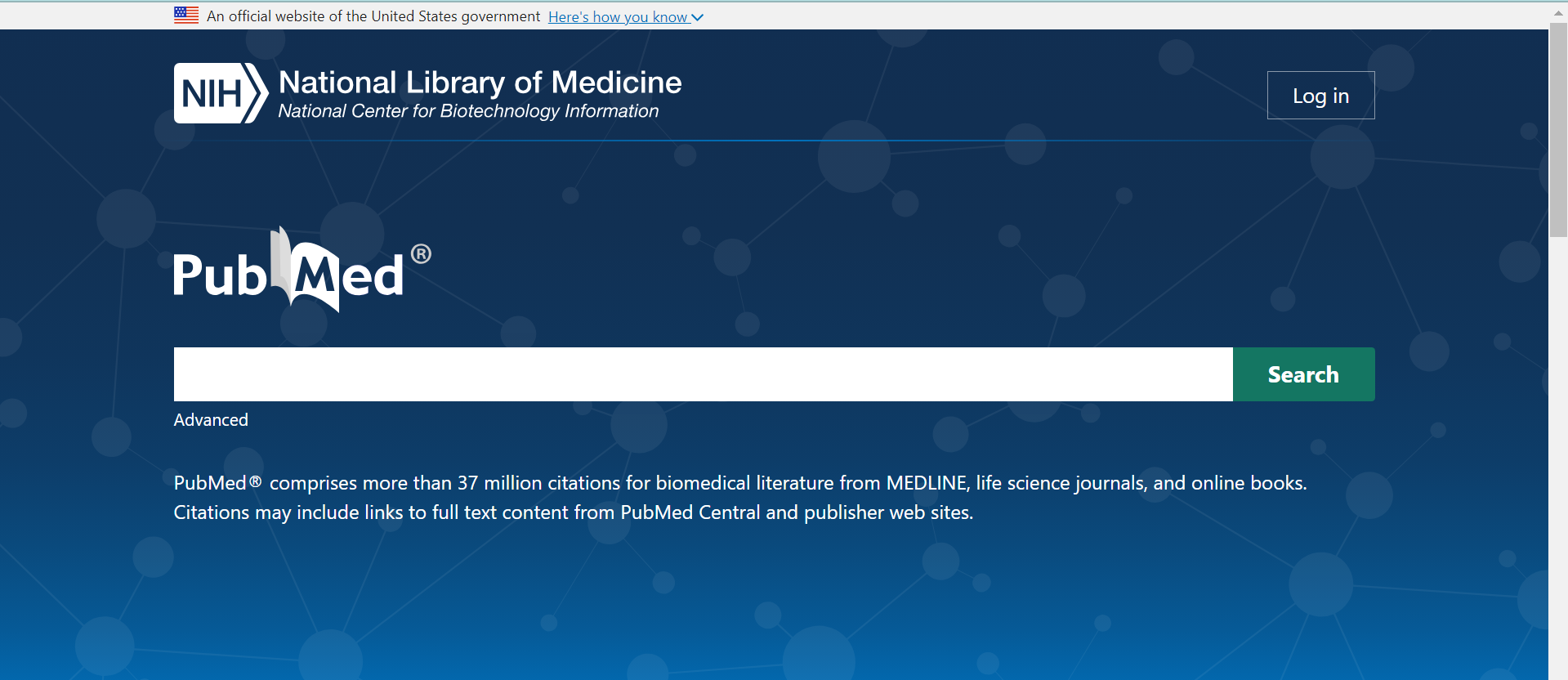Open the "Here's how you know" link
Viewport: 1568px width, 680px height.
[x=618, y=17]
